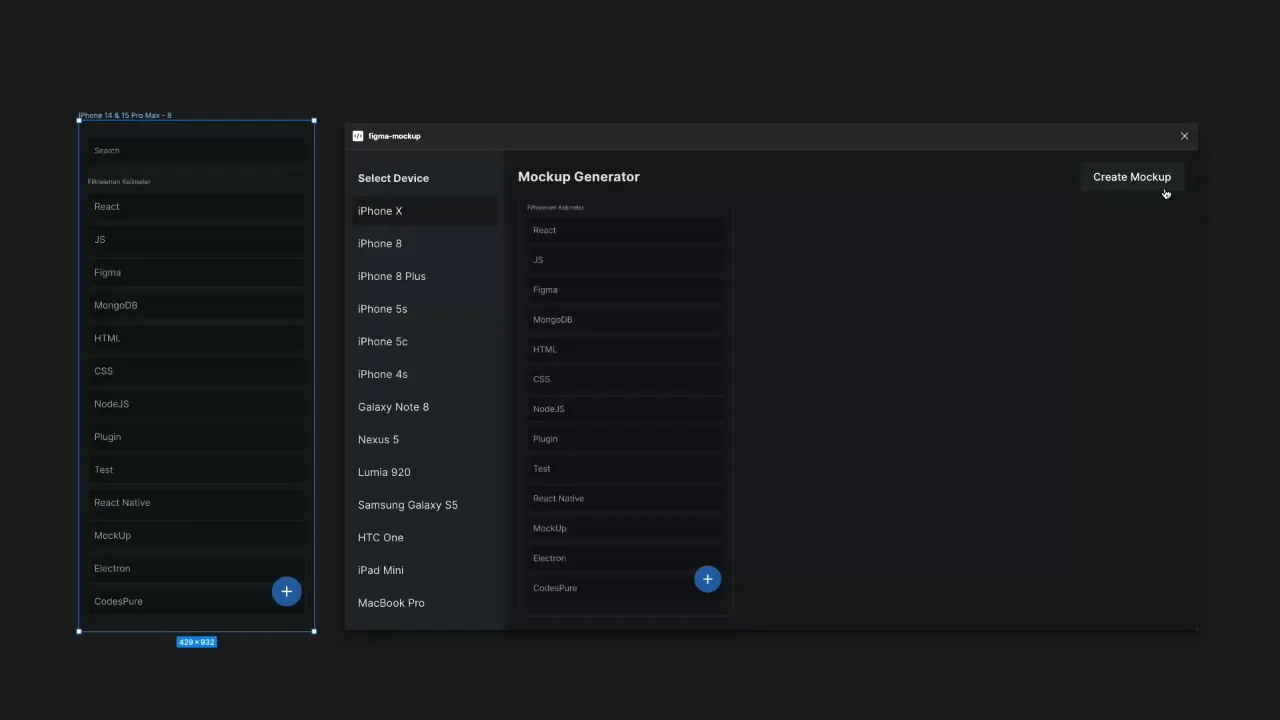Image resolution: width=1280 pixels, height=720 pixels.
Task: Click the Search field in canvas frame
Action: [196, 151]
